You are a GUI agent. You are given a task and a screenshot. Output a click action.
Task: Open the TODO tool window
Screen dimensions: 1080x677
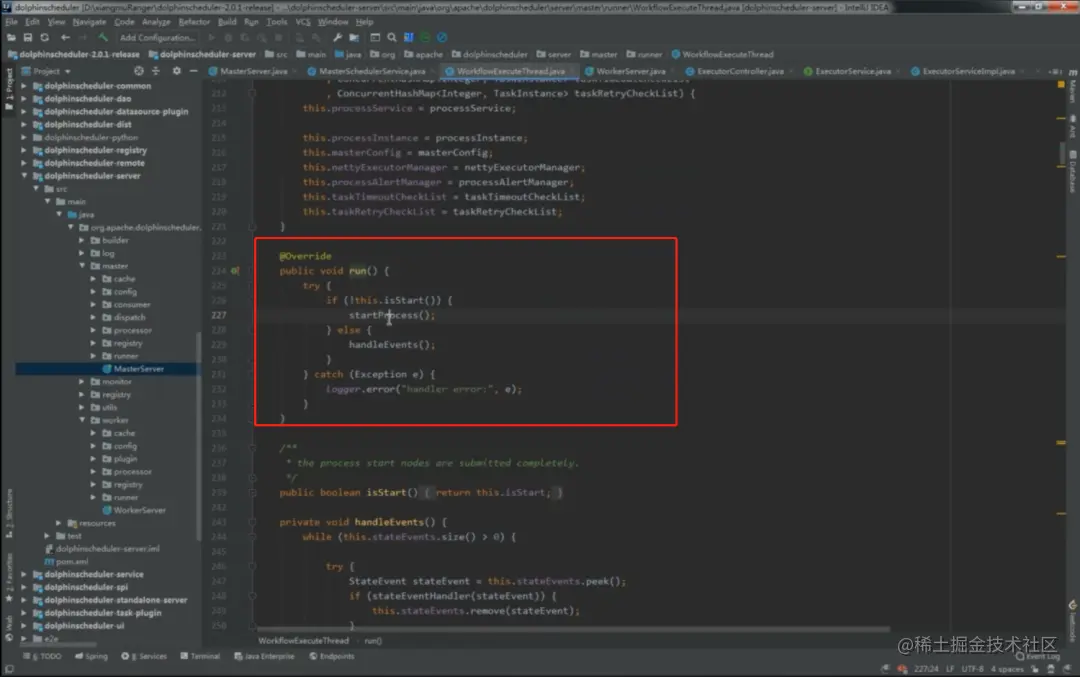coord(43,656)
